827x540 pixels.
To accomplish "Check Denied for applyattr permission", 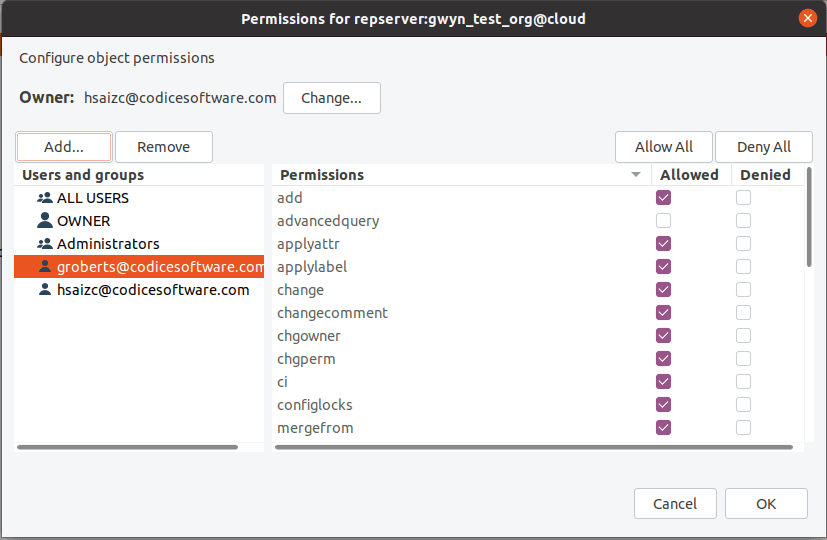I will point(744,244).
